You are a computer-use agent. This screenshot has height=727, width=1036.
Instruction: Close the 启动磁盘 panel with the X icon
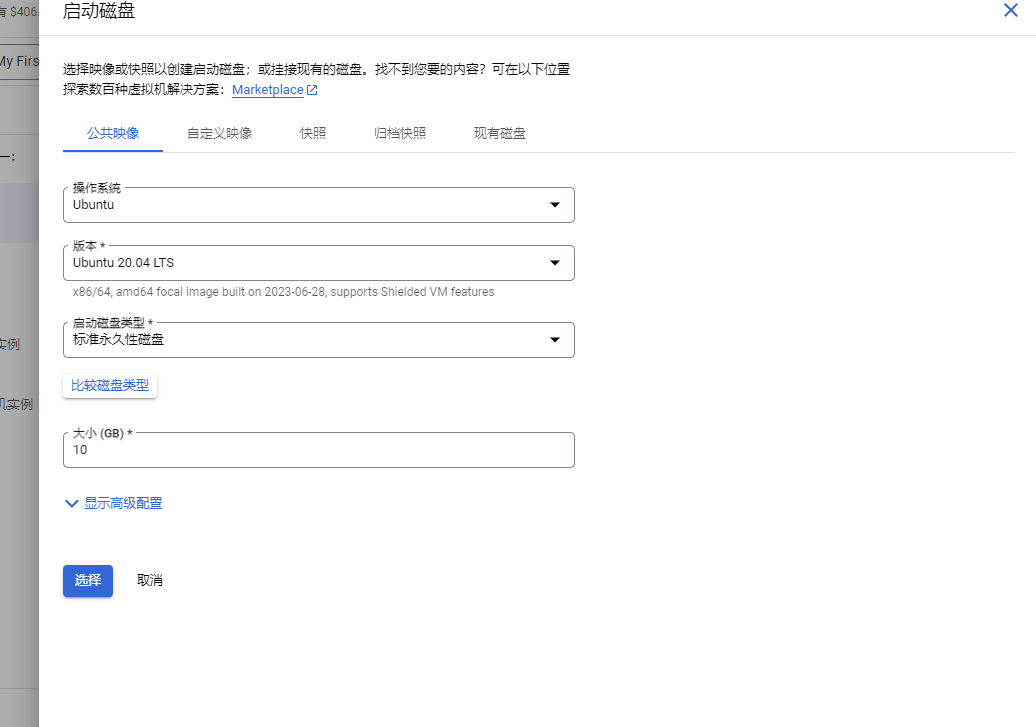click(1010, 11)
